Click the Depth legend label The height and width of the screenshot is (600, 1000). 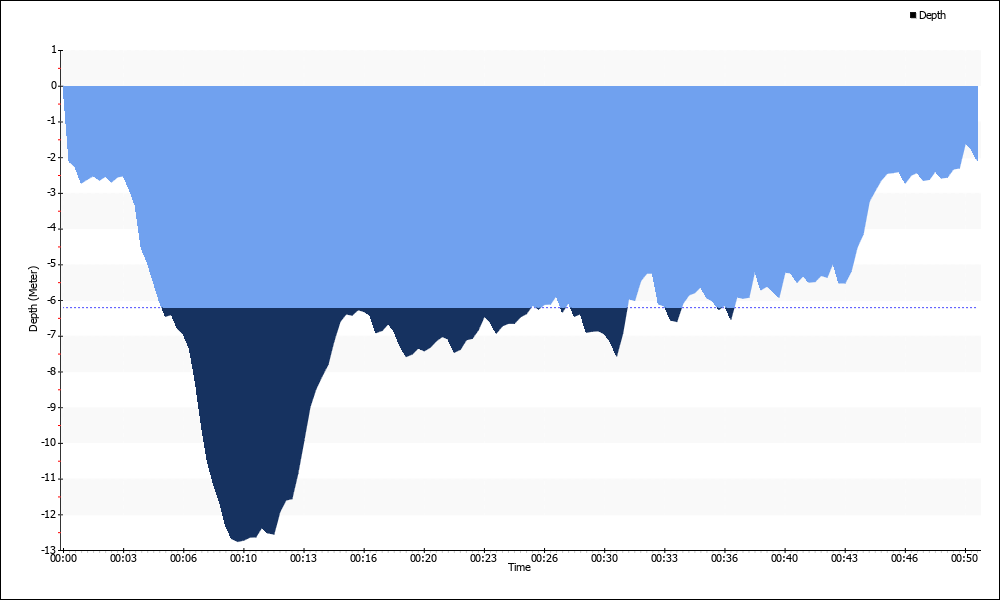tap(932, 15)
